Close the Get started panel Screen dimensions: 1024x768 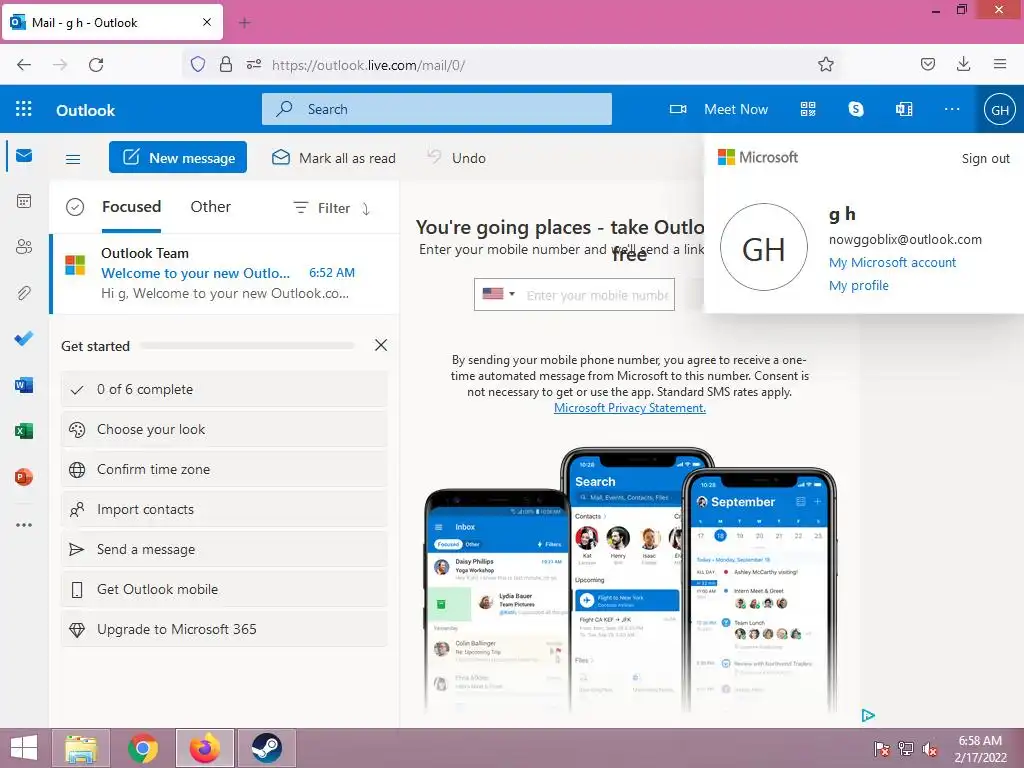coord(381,345)
